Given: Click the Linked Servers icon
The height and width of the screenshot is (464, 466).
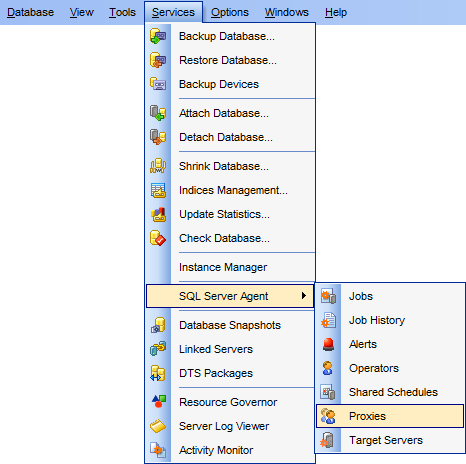Looking at the screenshot, I should (x=158, y=349).
